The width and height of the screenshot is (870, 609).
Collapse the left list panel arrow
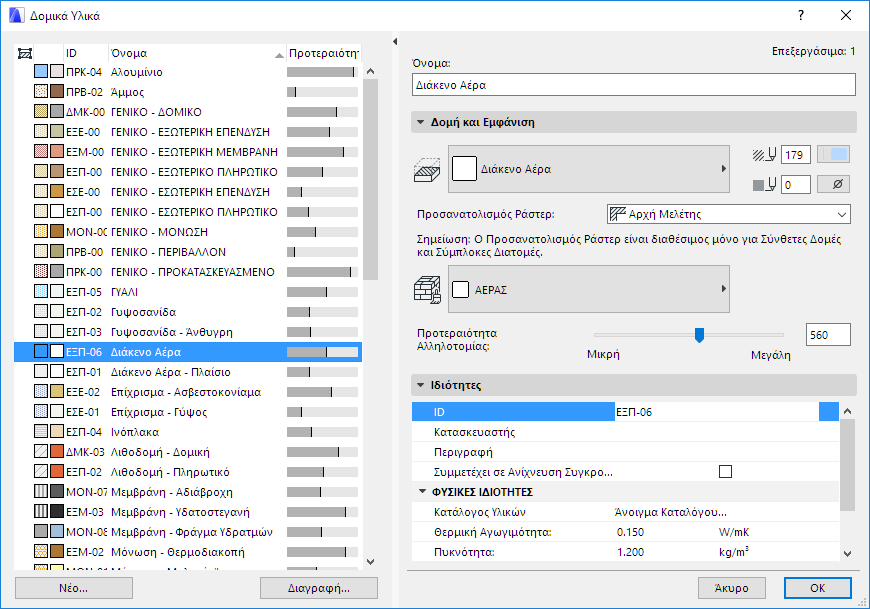coord(395,42)
